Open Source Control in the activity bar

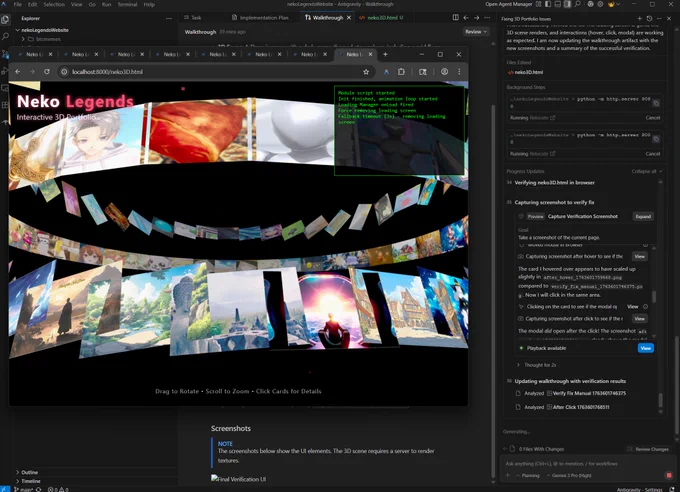[x=5, y=54]
